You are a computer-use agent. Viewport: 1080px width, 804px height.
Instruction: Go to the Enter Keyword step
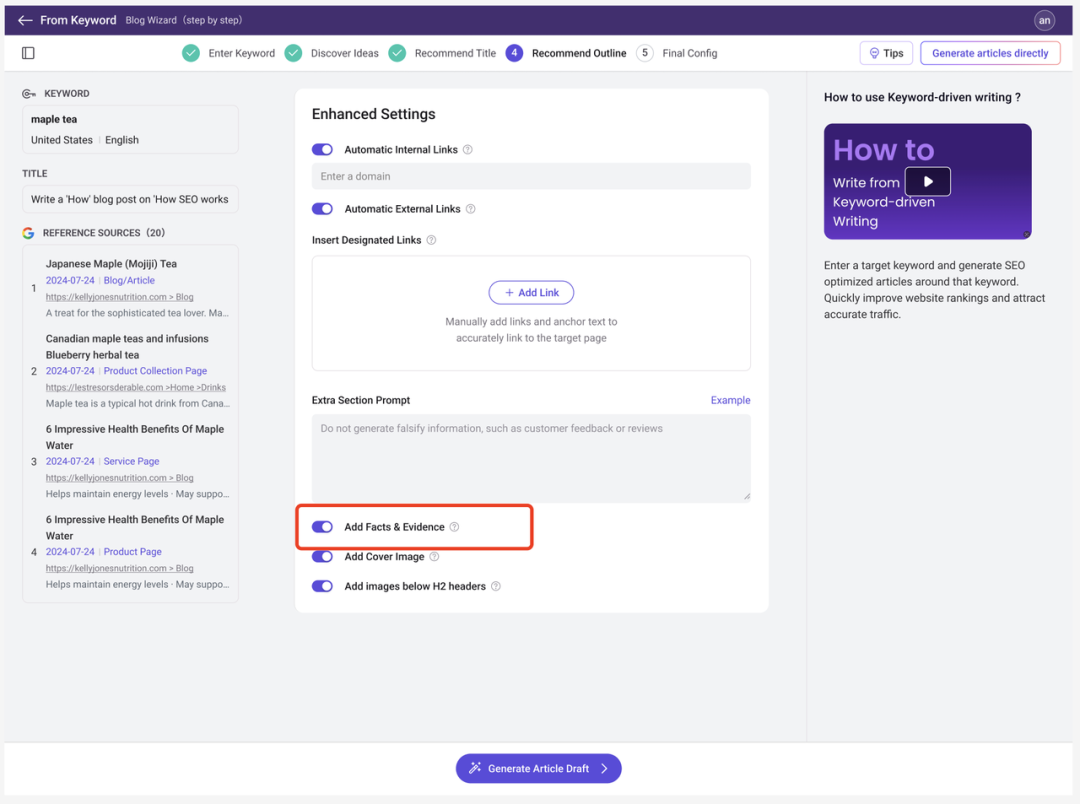(x=242, y=53)
